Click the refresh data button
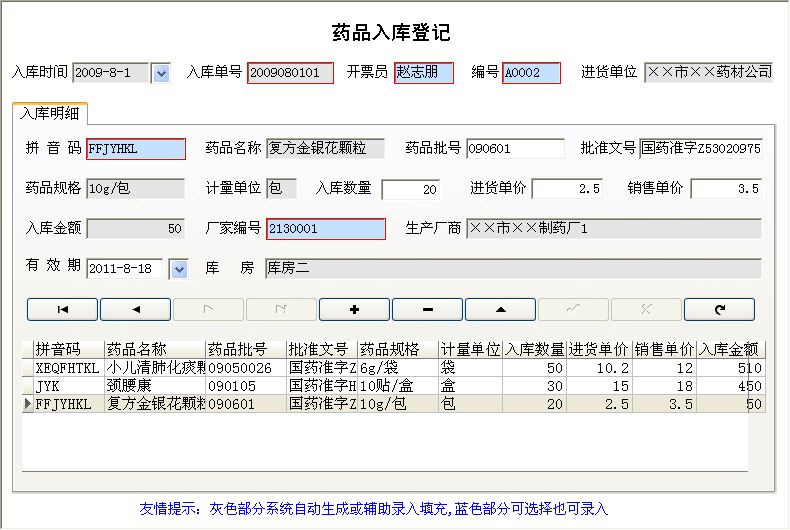This screenshot has width=790, height=530. (719, 309)
